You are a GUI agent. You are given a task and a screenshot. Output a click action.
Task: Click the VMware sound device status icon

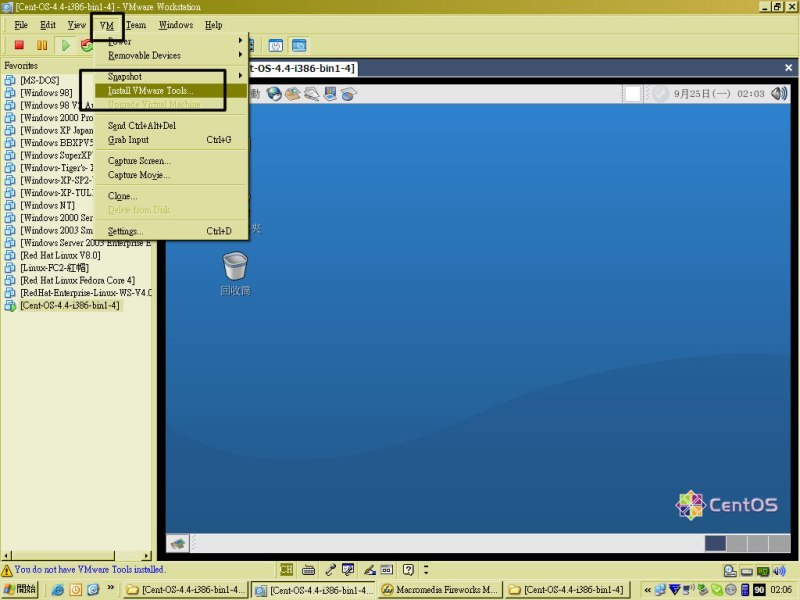tap(779, 571)
